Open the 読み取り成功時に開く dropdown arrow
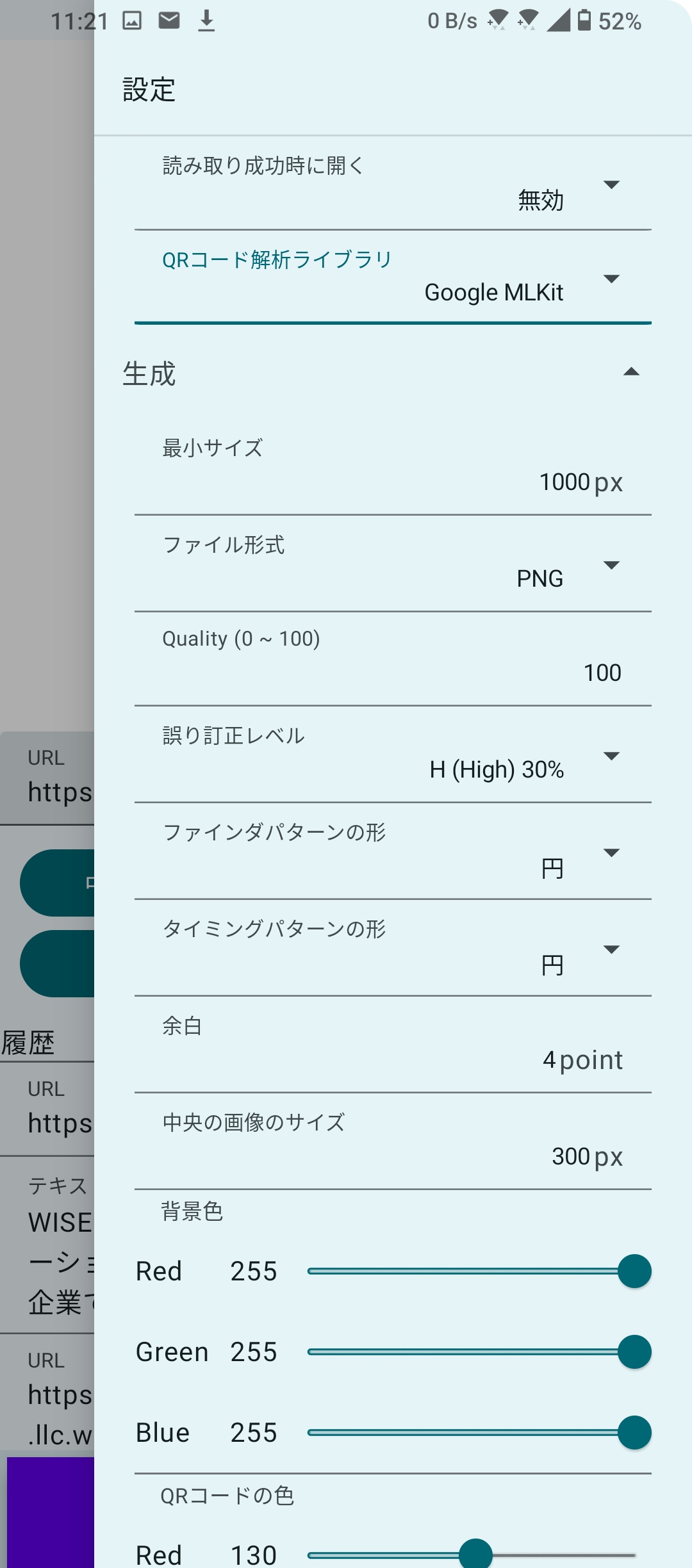 [x=611, y=185]
